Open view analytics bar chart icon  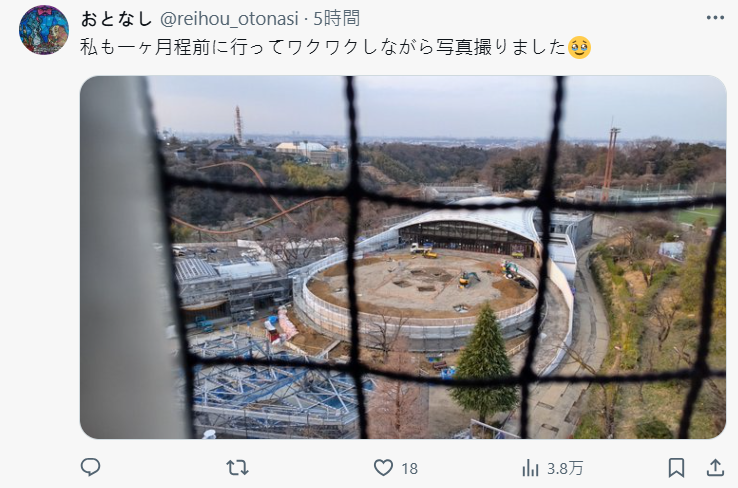[x=530, y=468]
